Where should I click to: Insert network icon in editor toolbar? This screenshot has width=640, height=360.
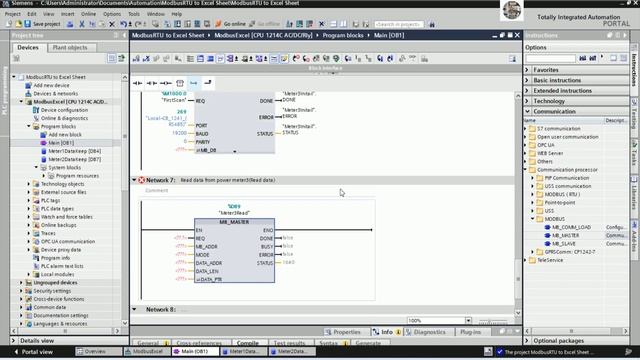(x=136, y=59)
